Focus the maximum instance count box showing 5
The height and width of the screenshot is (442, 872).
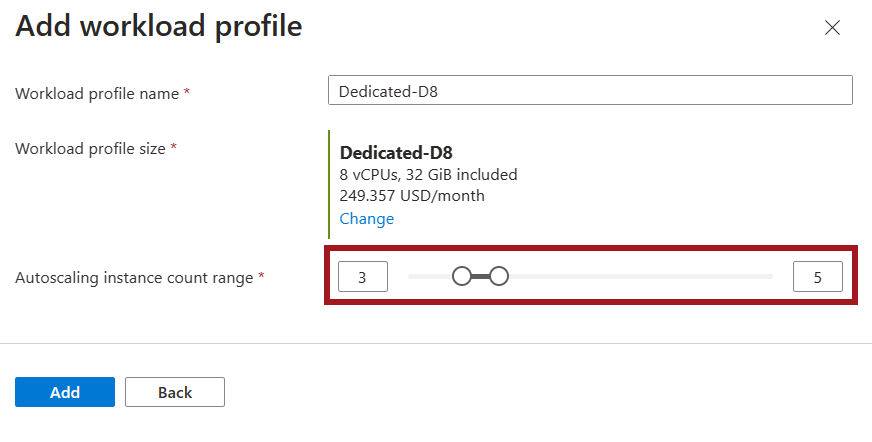(x=817, y=277)
